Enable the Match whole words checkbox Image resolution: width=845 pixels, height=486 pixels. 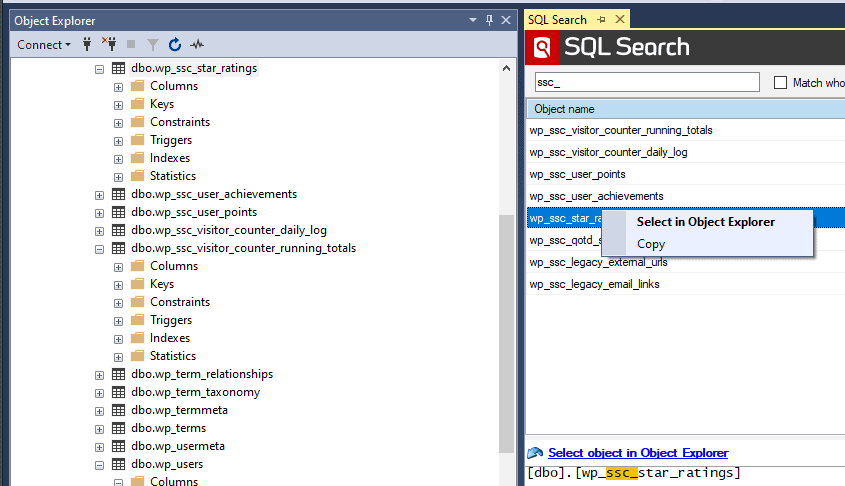(780, 82)
